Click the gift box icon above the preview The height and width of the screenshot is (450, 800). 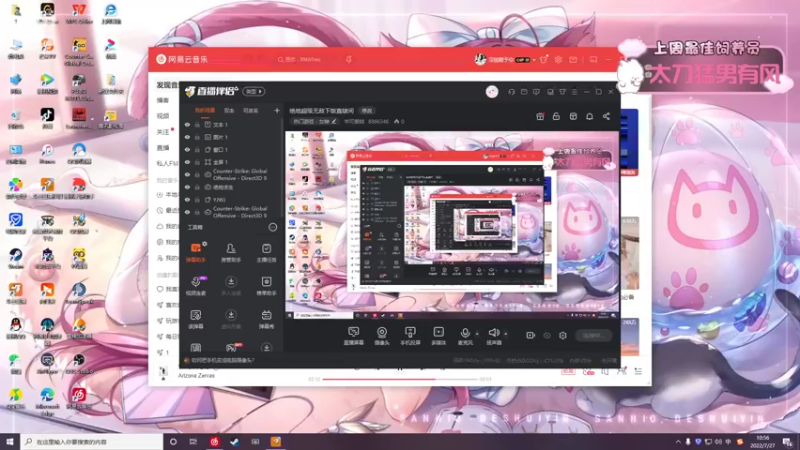pos(540,116)
